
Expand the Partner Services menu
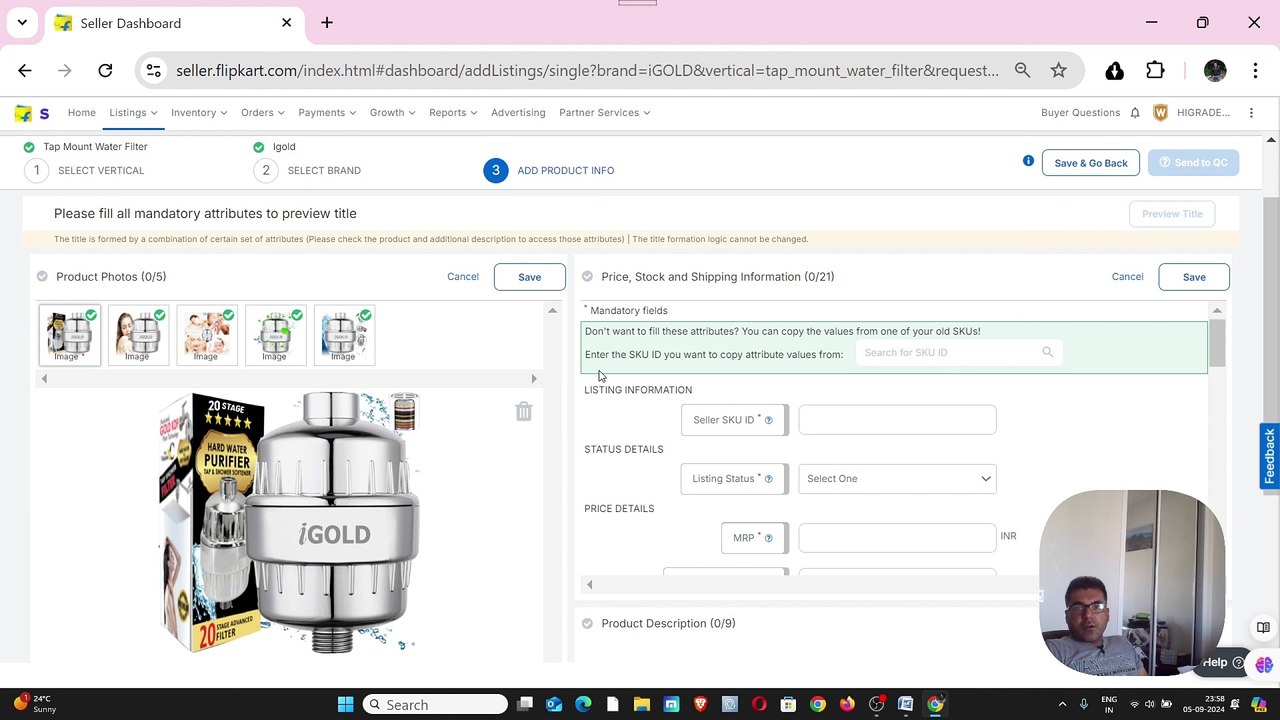coord(605,113)
